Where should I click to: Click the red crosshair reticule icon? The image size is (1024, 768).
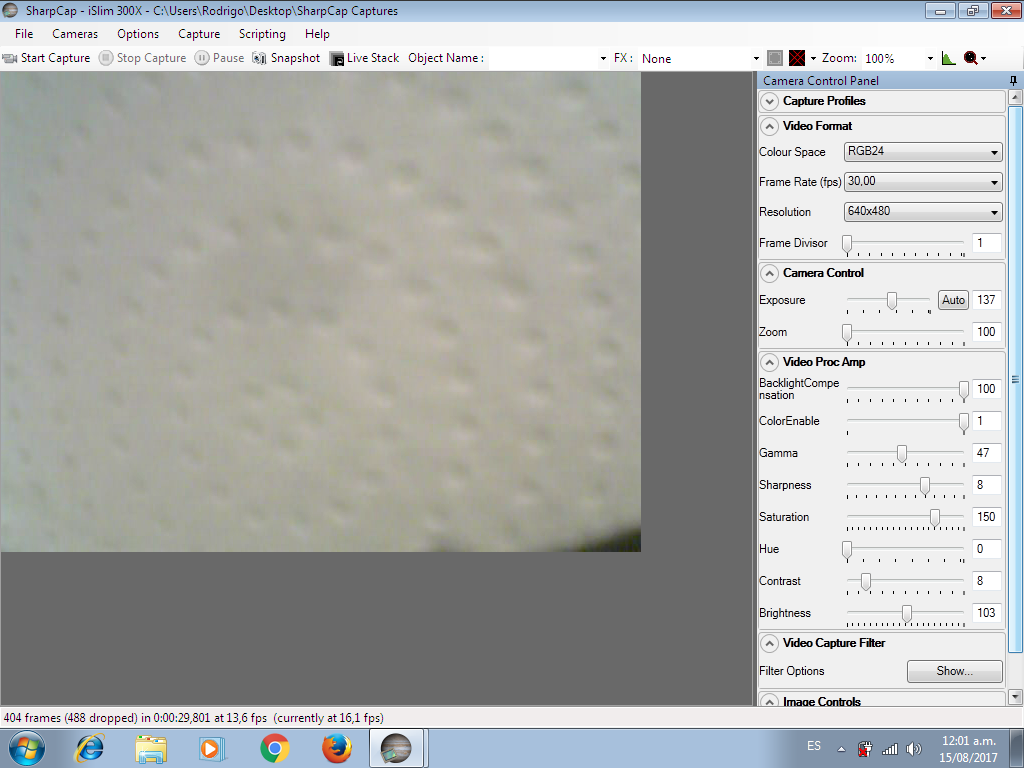[797, 58]
